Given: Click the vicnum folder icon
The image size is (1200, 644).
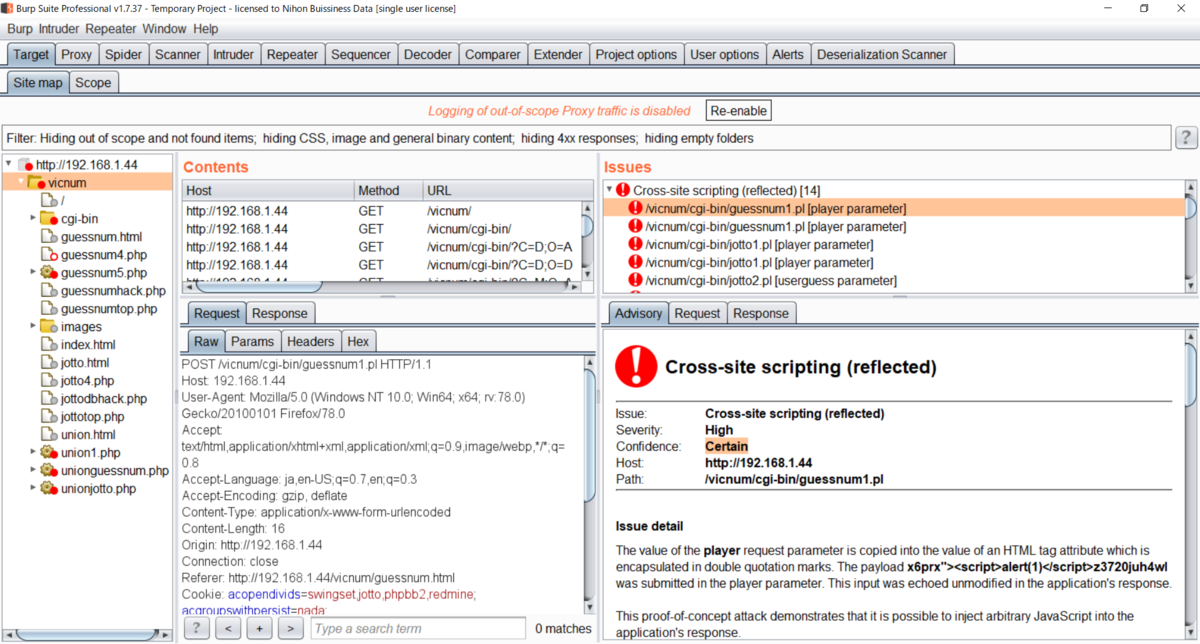Looking at the screenshot, I should (36, 183).
